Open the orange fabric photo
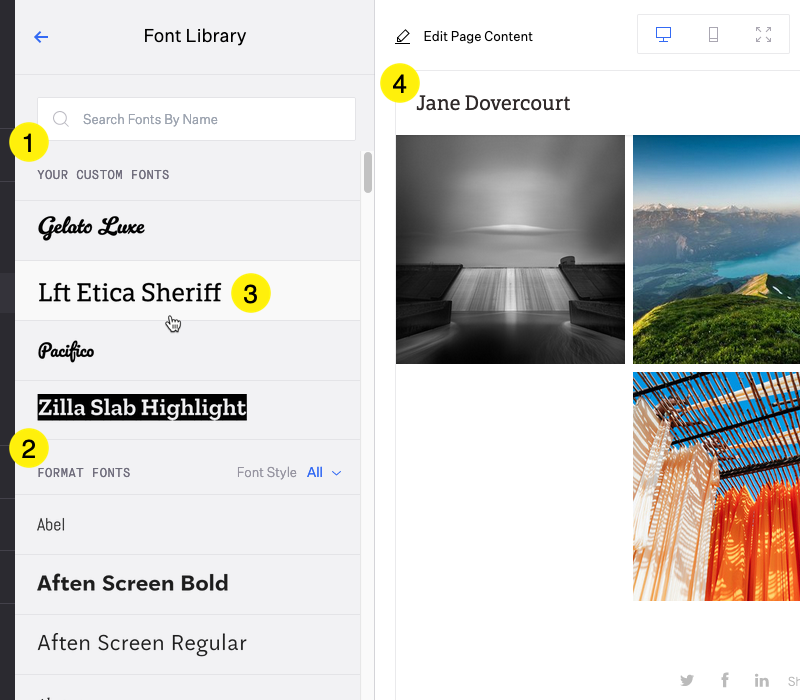The image size is (800, 700). click(x=716, y=486)
